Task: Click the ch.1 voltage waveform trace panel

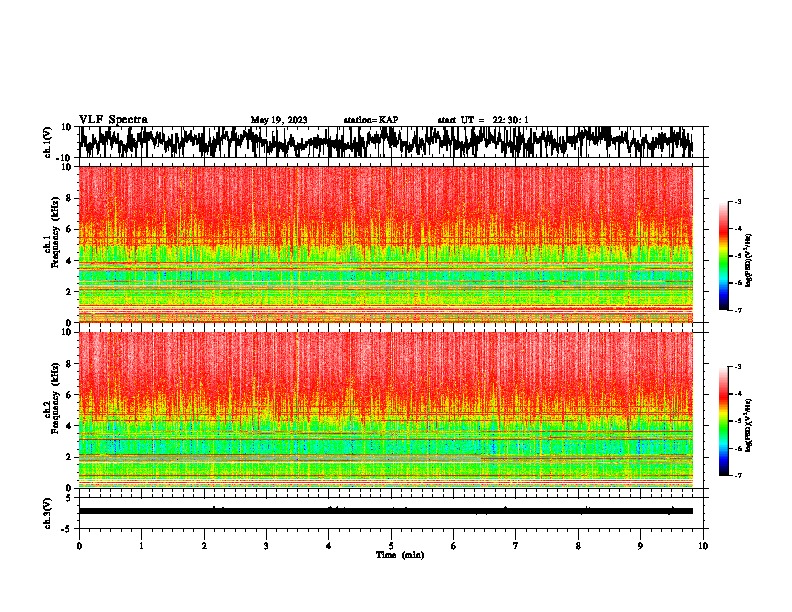Action: tap(390, 142)
